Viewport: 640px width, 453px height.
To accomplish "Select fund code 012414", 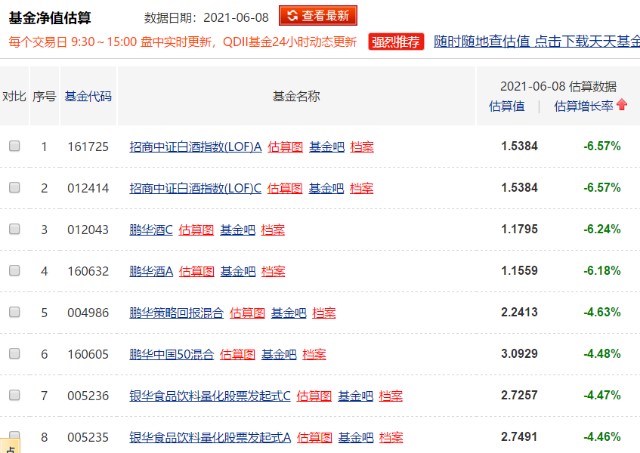I will (88, 188).
